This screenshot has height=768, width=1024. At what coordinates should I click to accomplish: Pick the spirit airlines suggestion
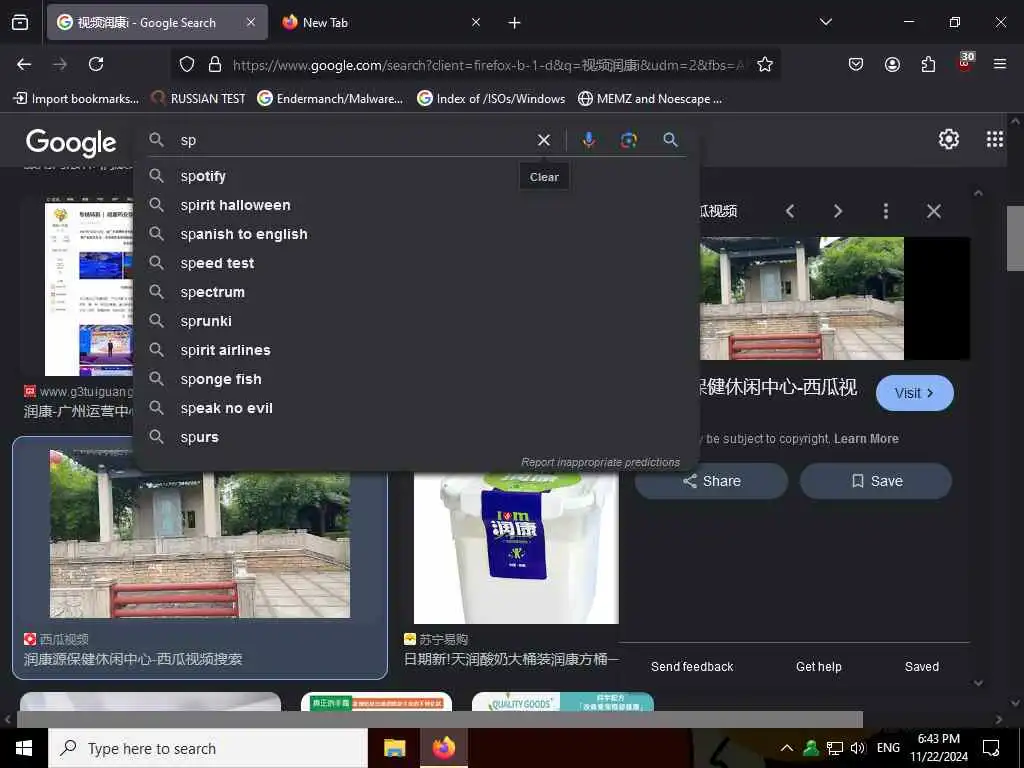[x=417, y=350]
